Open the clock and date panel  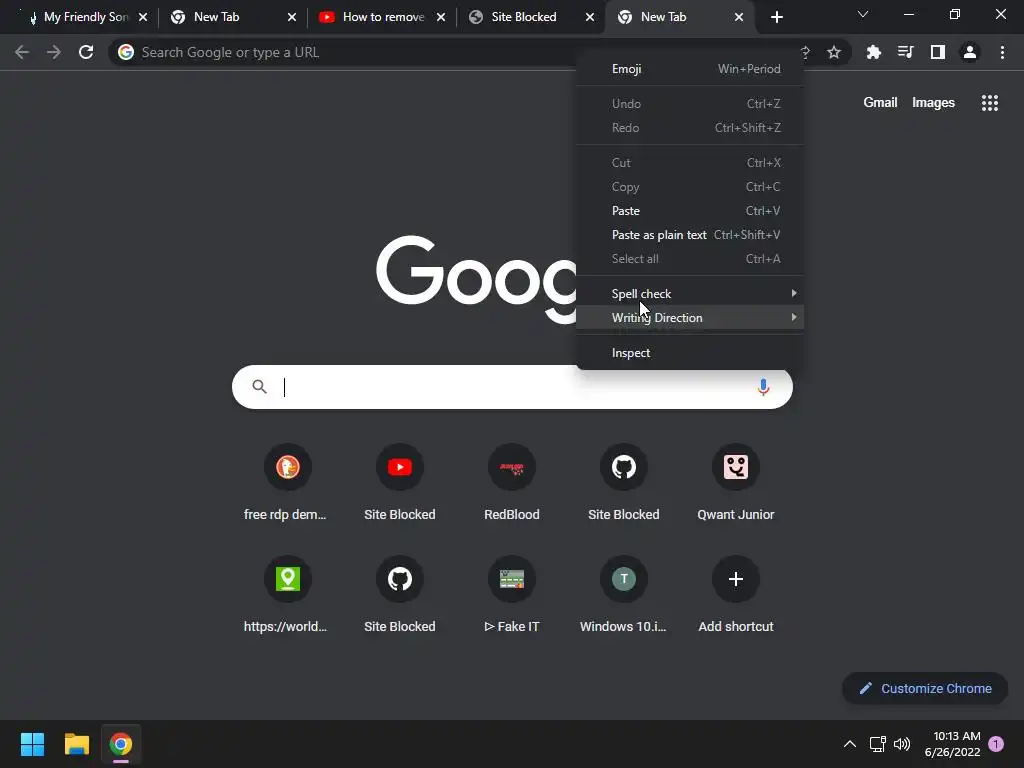pos(953,744)
